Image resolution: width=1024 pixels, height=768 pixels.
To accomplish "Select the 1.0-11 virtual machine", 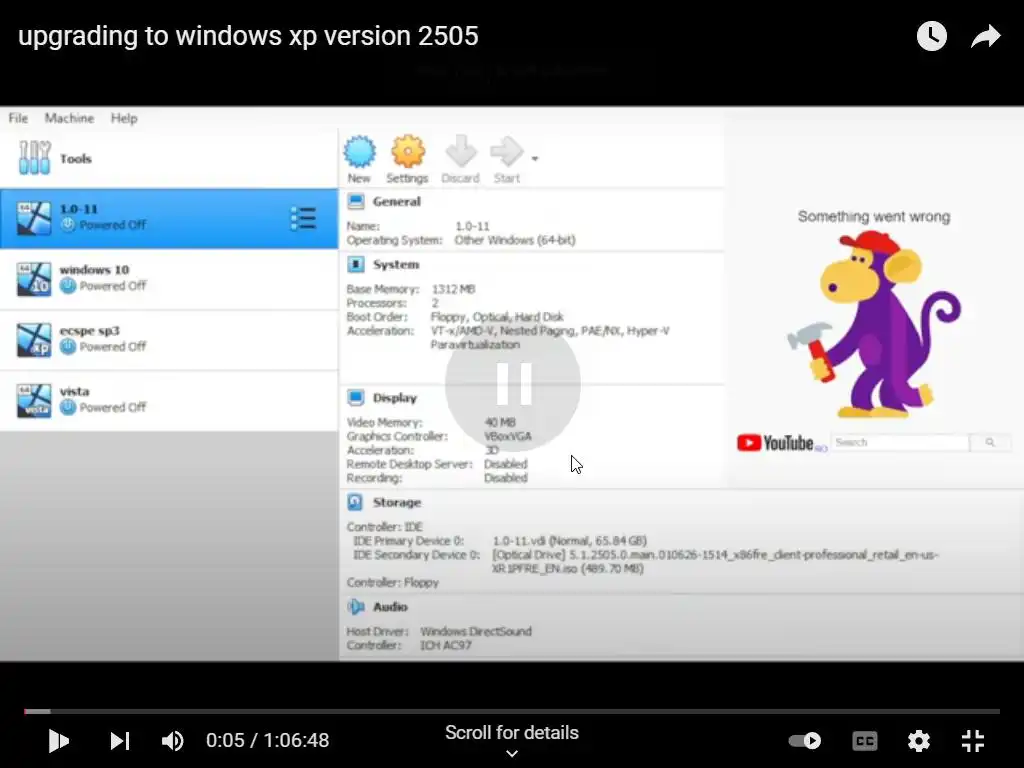I will [x=168, y=218].
